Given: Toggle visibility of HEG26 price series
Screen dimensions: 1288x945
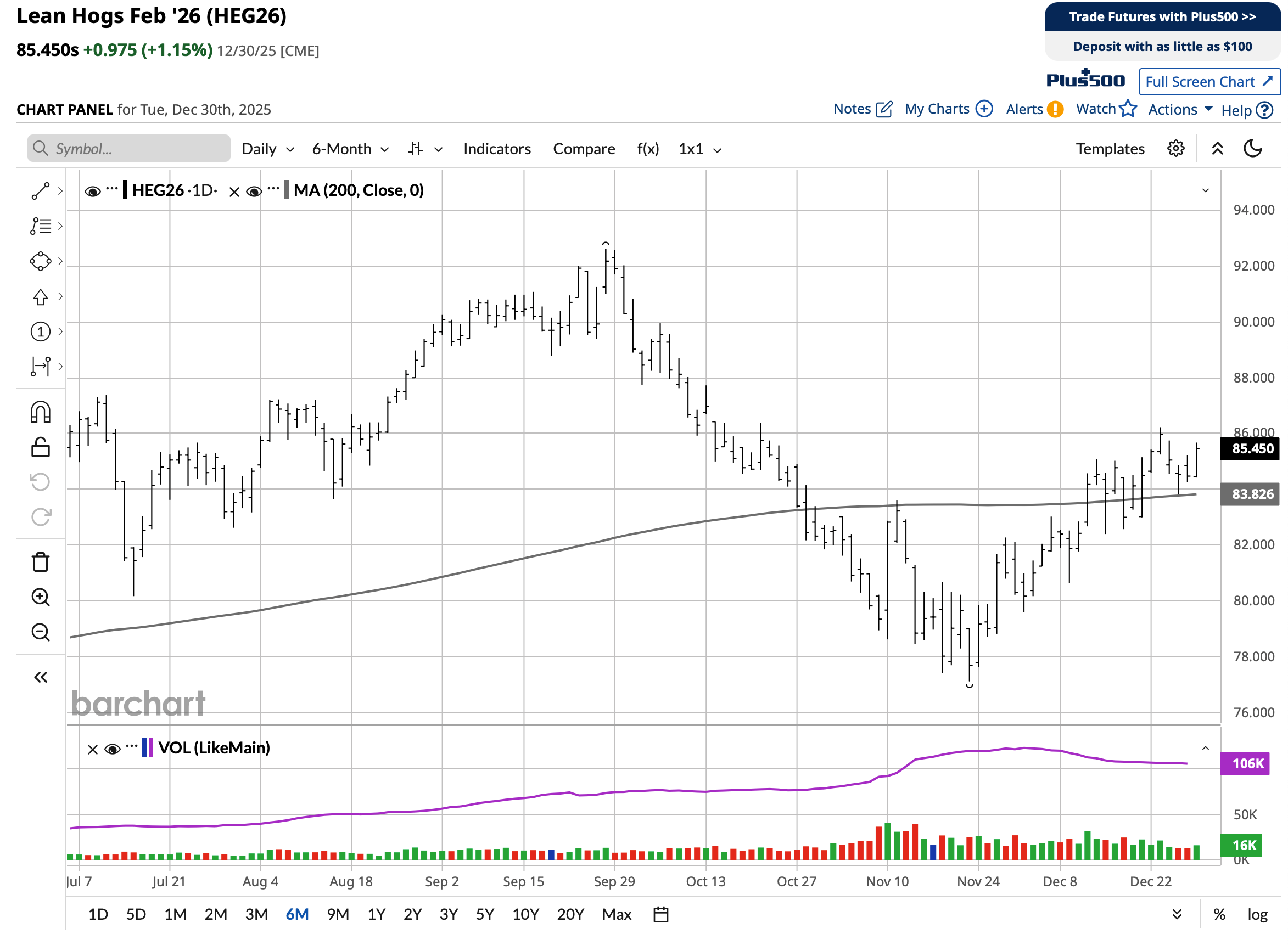Looking at the screenshot, I should (92, 192).
